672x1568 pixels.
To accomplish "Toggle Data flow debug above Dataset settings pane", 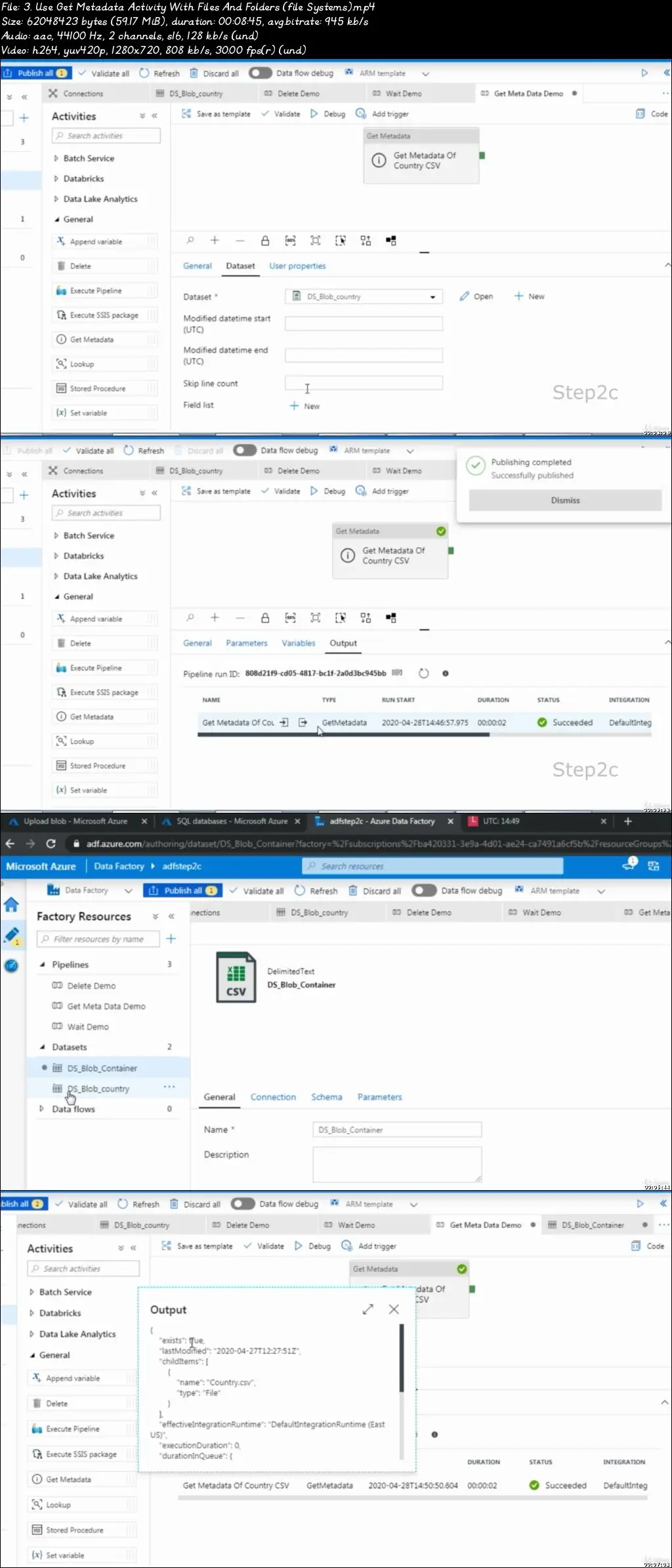I will coord(261,73).
